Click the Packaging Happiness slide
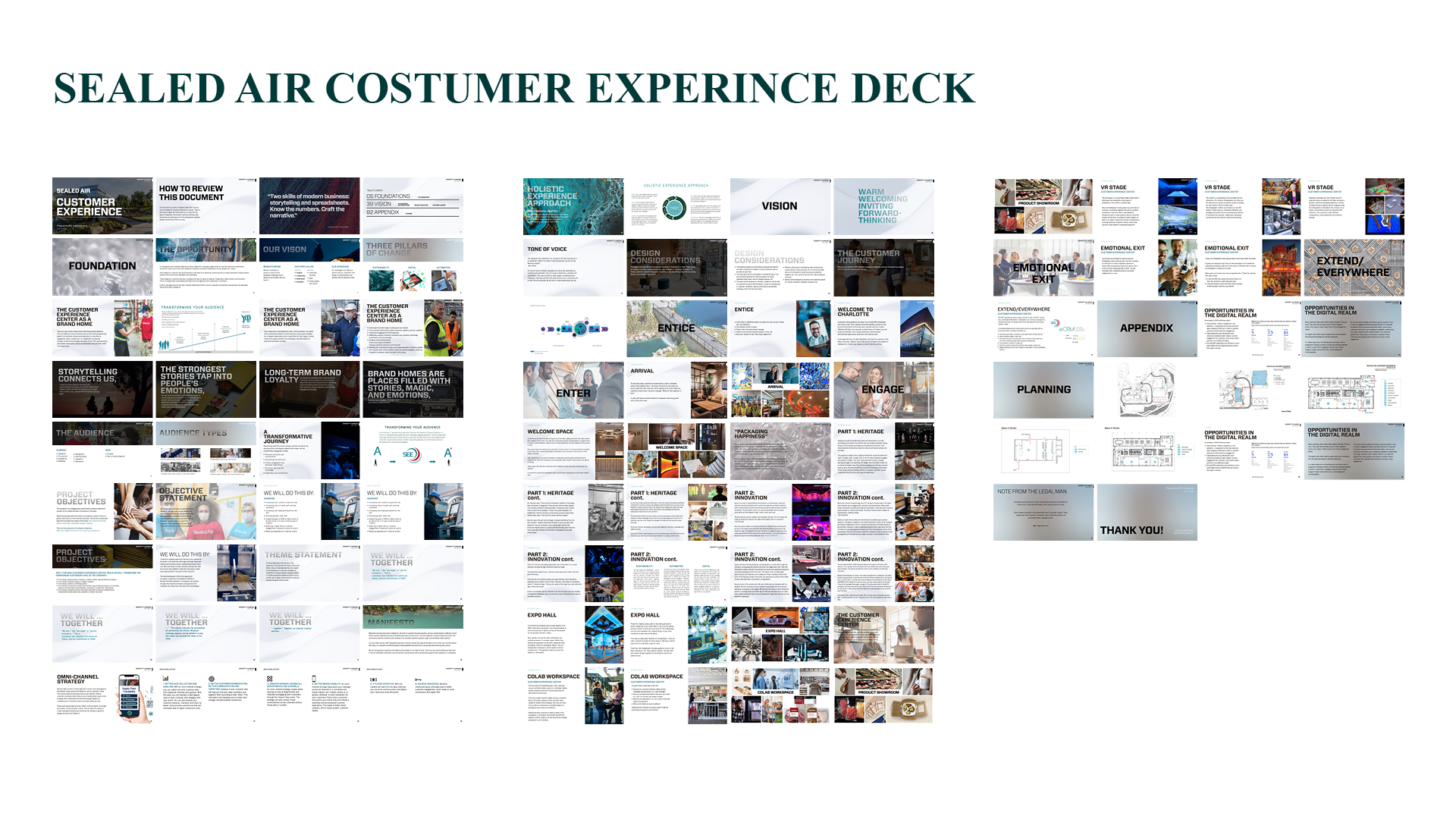1456x819 pixels. click(780, 451)
